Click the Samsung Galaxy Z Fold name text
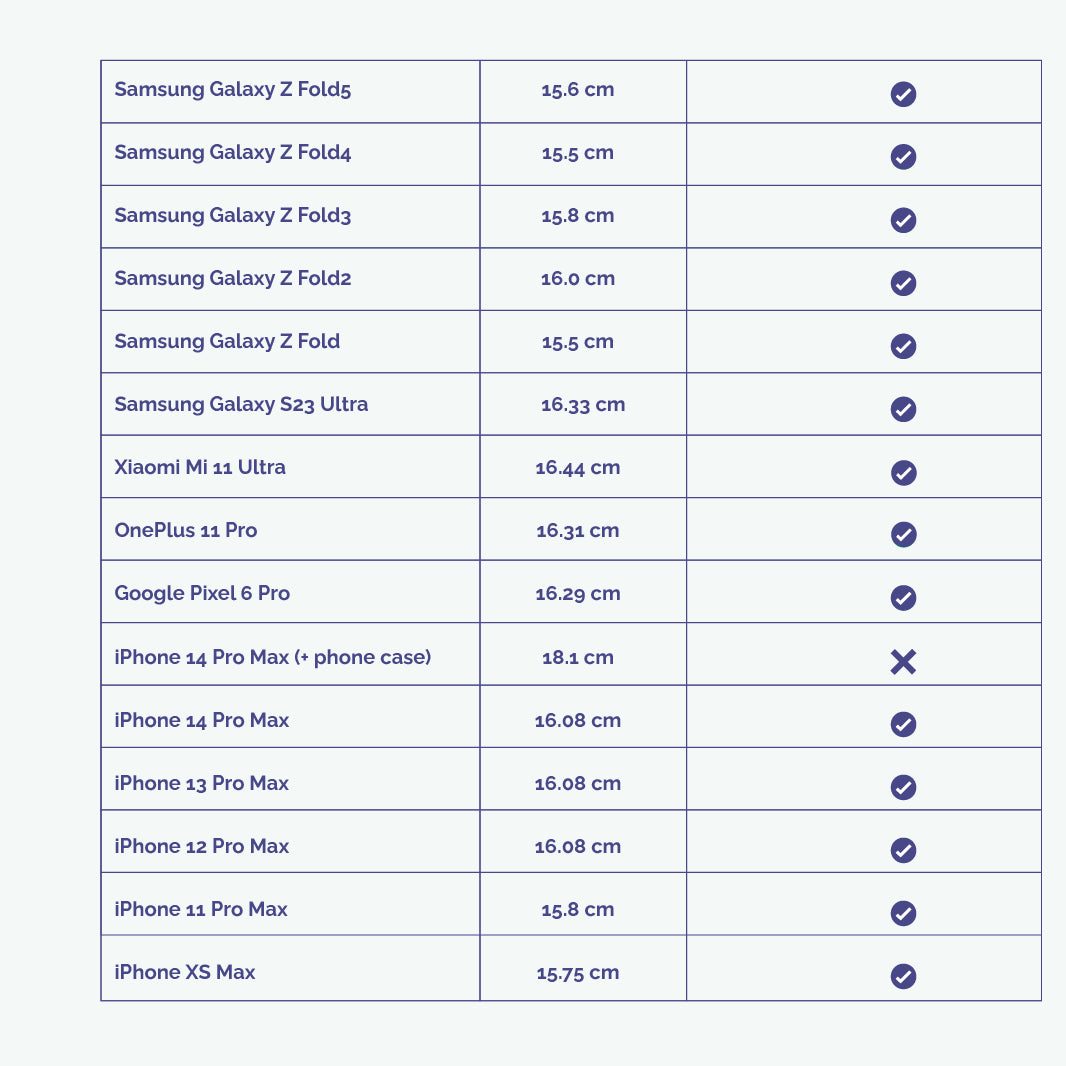The height and width of the screenshot is (1066, 1066). coord(227,341)
